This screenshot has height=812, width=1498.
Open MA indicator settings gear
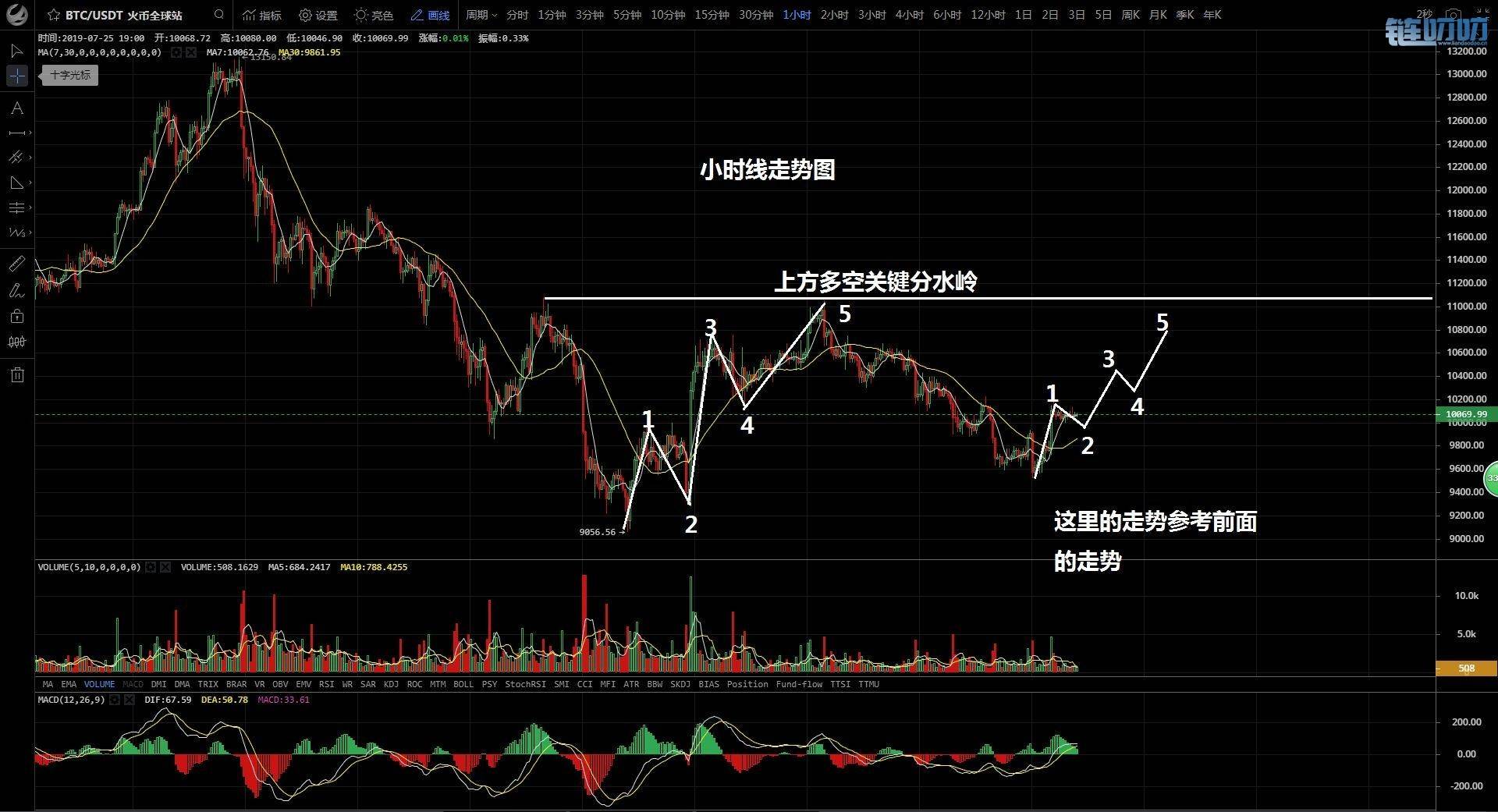(176, 52)
